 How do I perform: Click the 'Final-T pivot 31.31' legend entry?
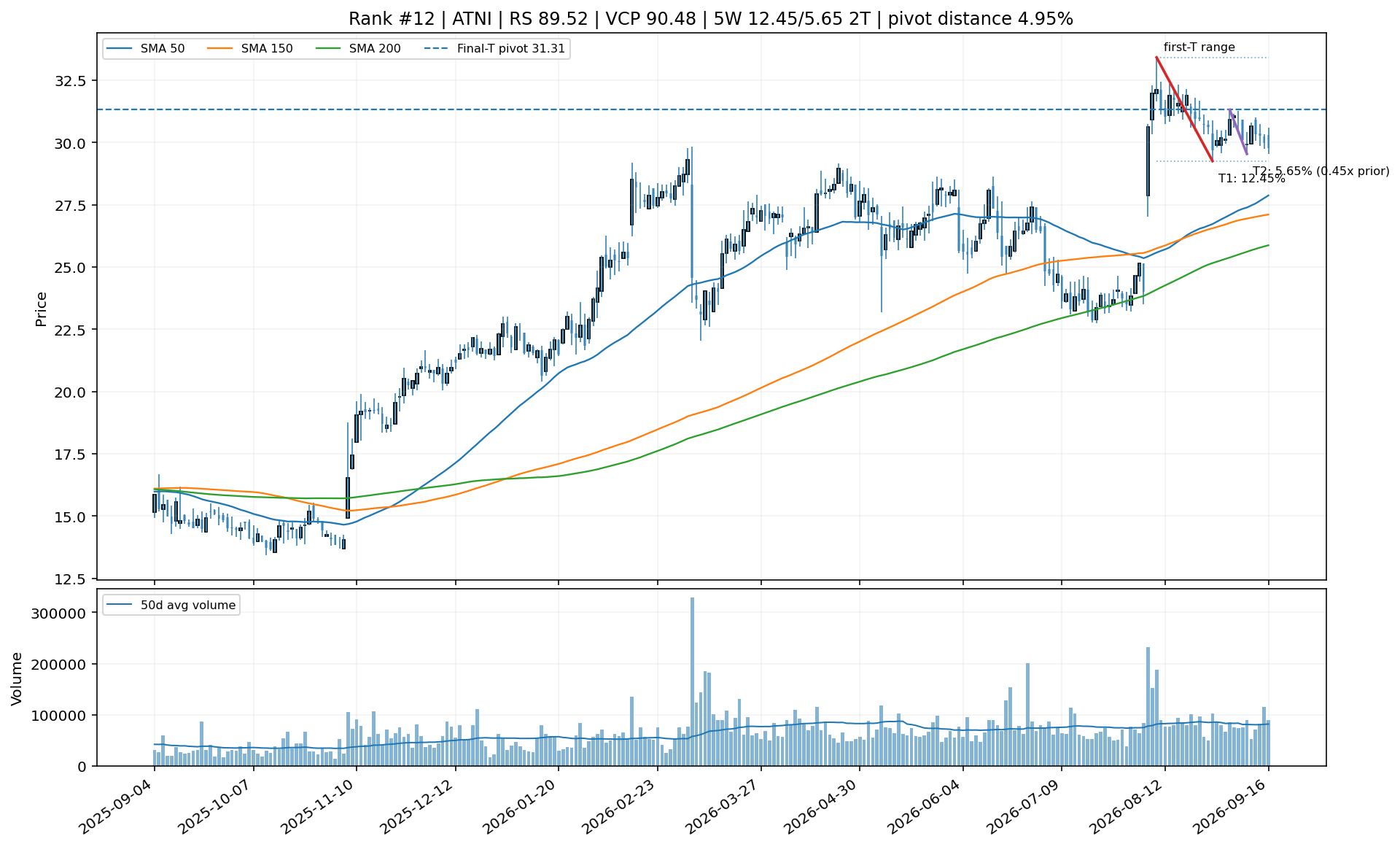click(x=494, y=49)
